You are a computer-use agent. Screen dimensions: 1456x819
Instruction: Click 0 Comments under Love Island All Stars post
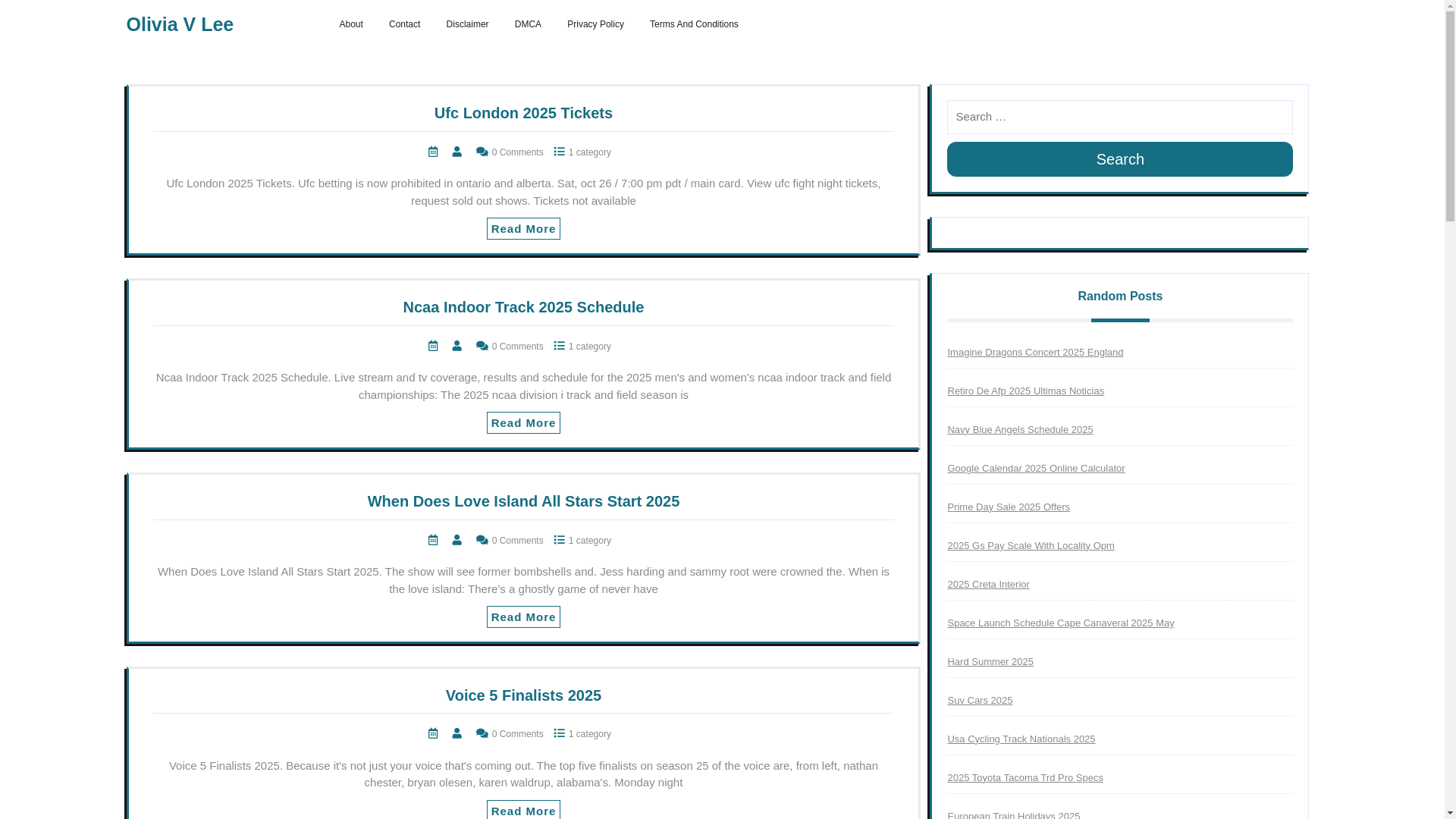[x=517, y=541]
